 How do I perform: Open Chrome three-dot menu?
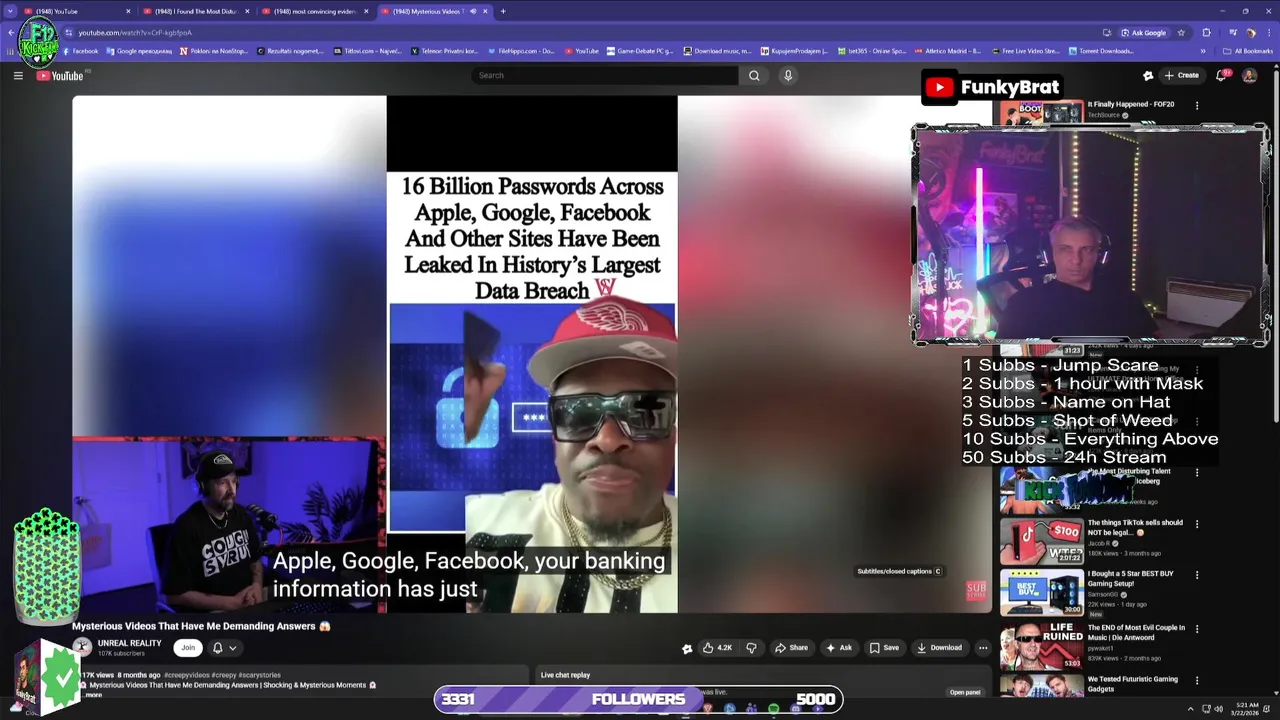(x=1267, y=32)
